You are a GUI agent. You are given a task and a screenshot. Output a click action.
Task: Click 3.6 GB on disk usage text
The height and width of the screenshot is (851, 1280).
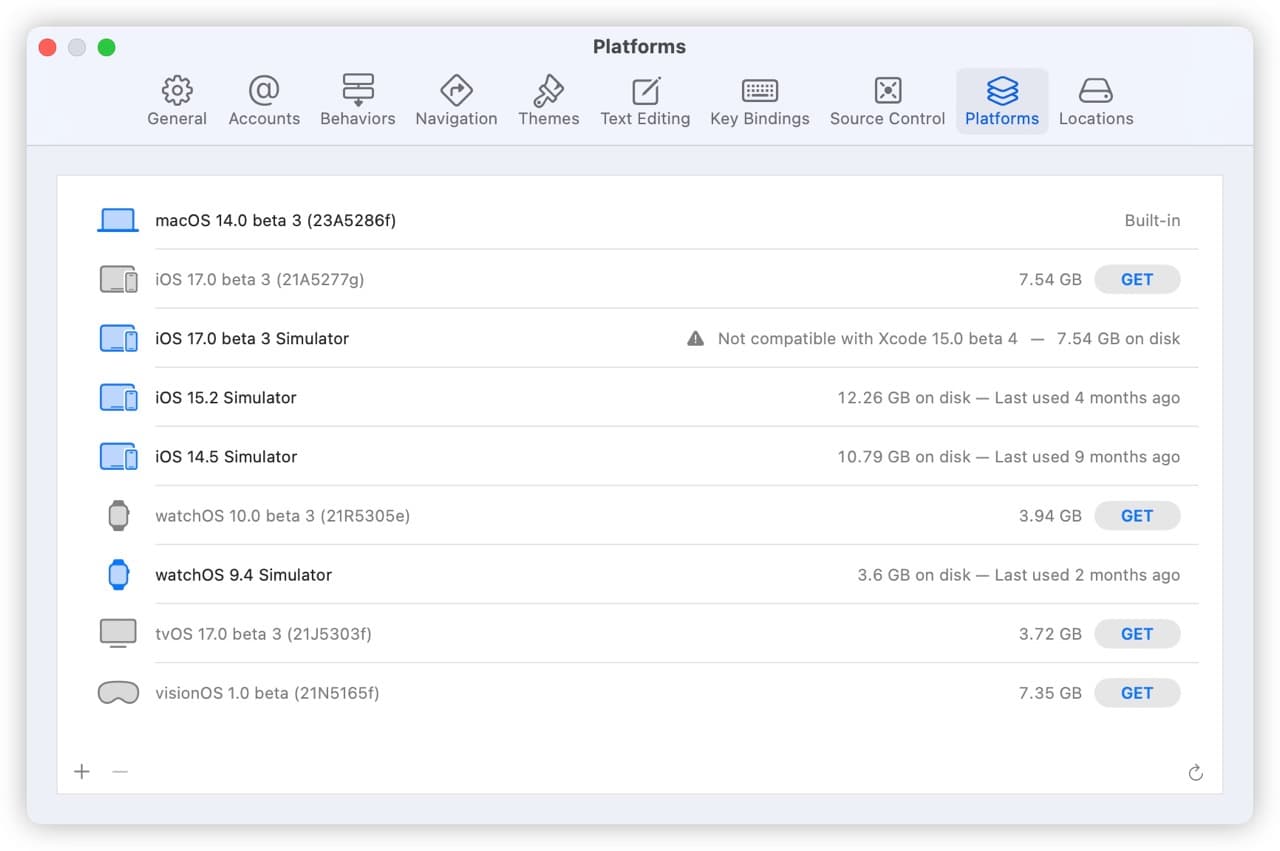pos(914,575)
